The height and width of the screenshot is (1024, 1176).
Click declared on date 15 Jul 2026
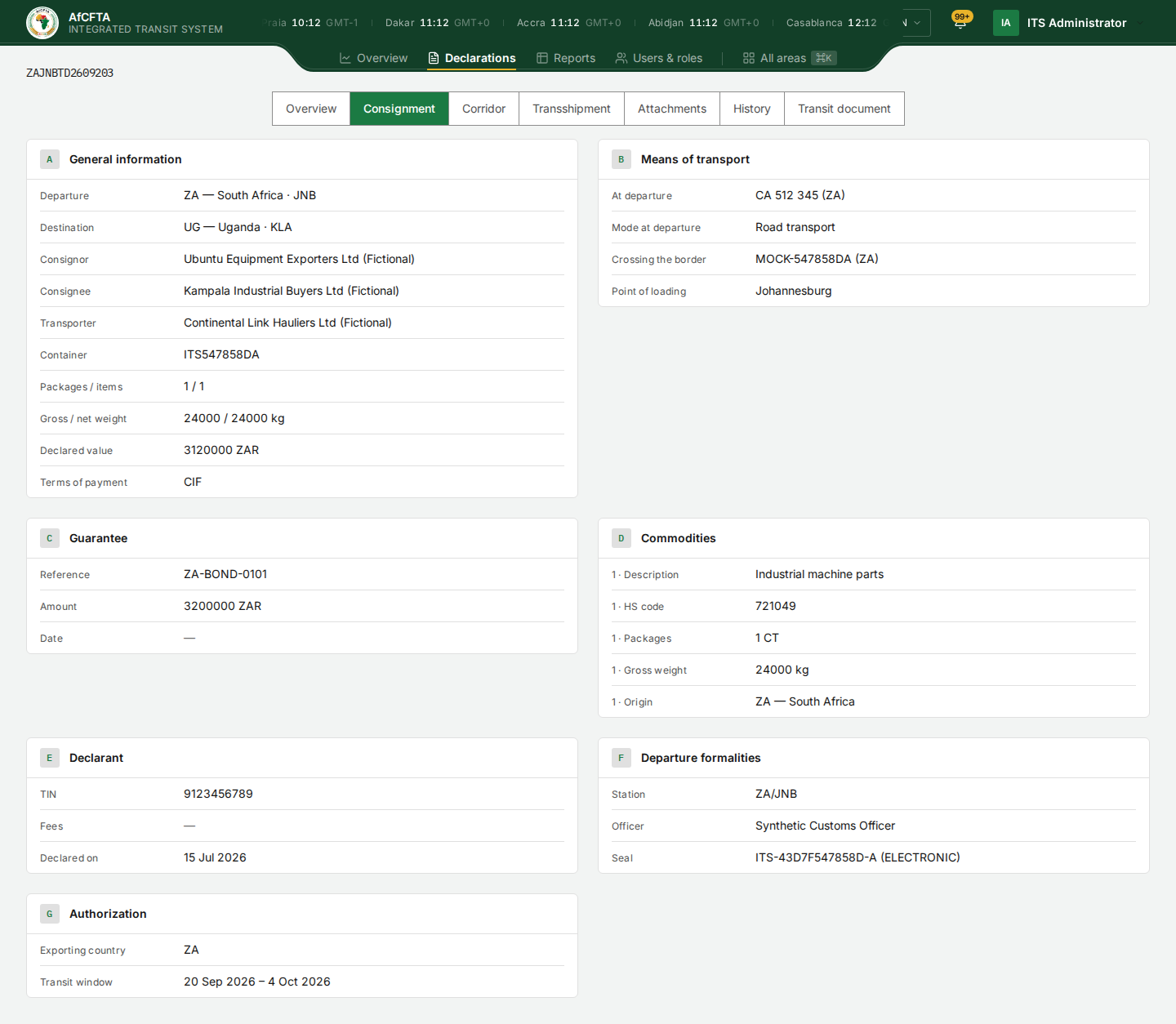pos(215,857)
